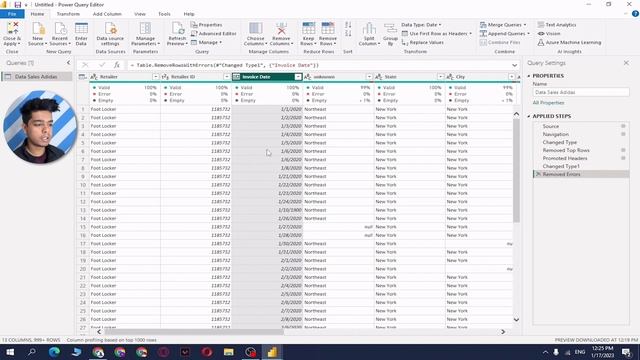Collapse the Queries pane
640x360 pixels.
point(69,63)
